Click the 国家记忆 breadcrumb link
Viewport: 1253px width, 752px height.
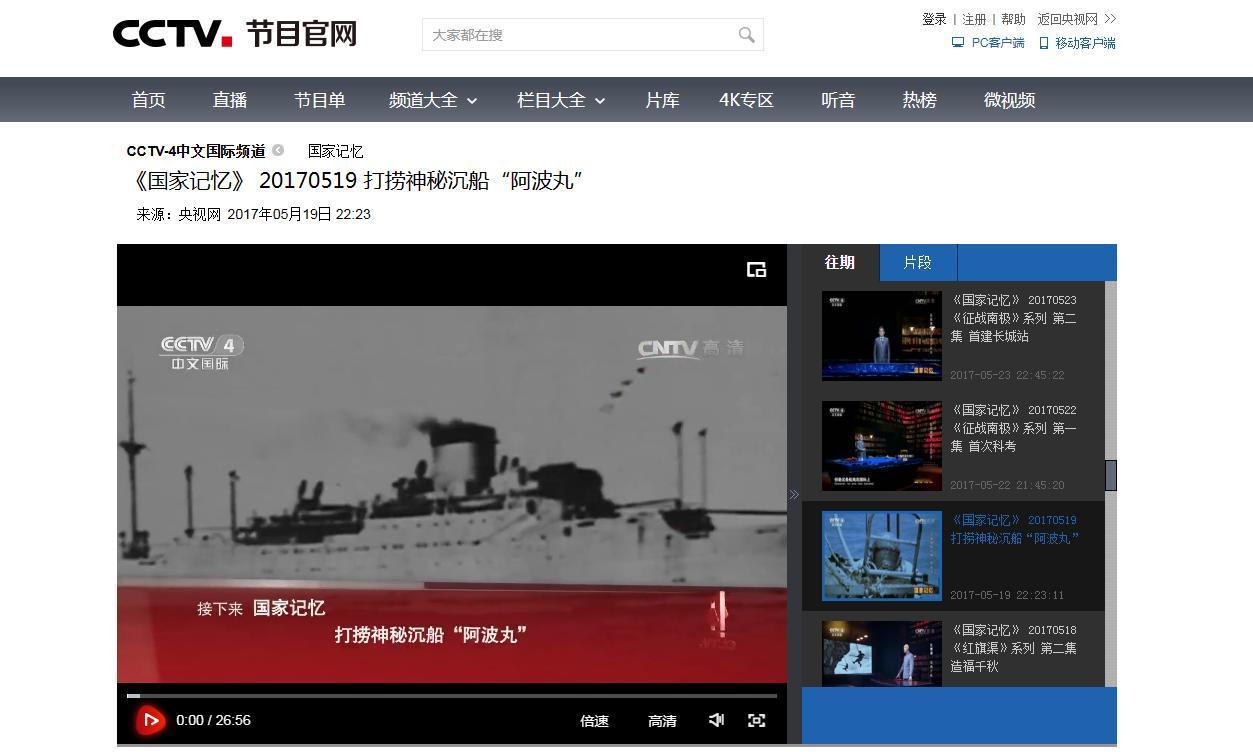(335, 151)
